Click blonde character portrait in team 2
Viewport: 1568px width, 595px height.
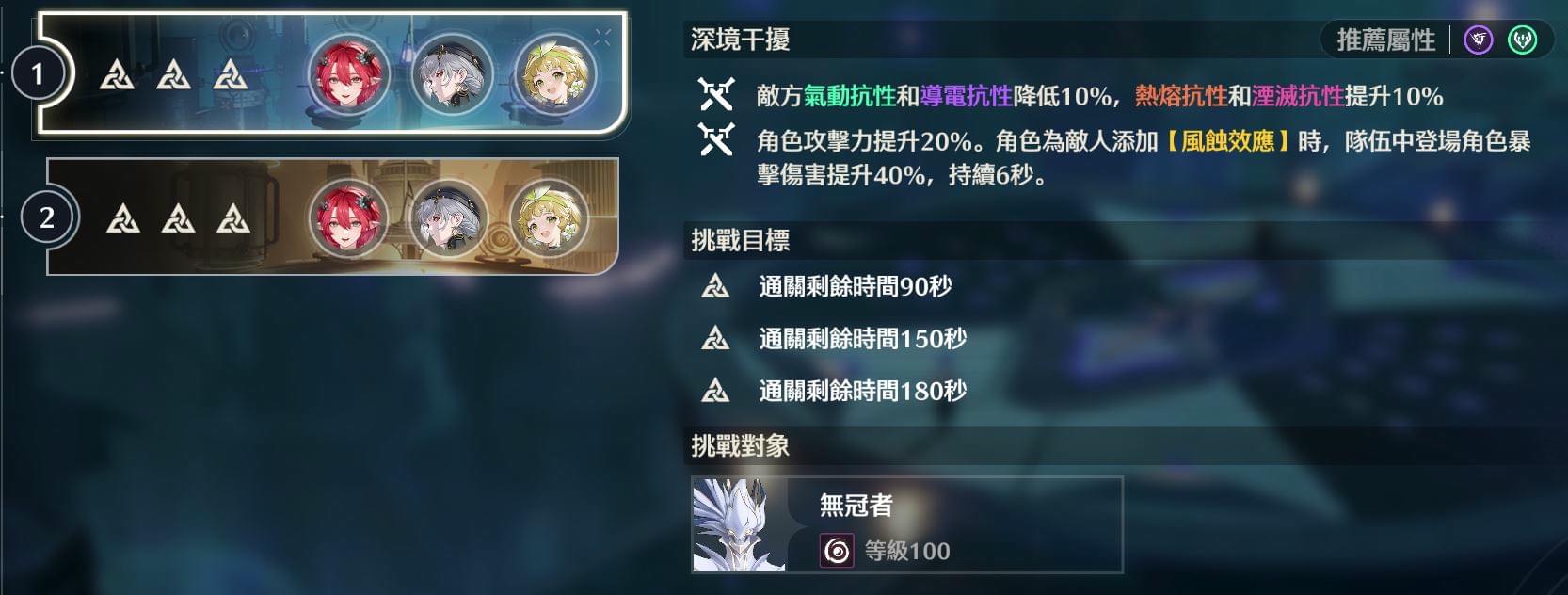(549, 217)
